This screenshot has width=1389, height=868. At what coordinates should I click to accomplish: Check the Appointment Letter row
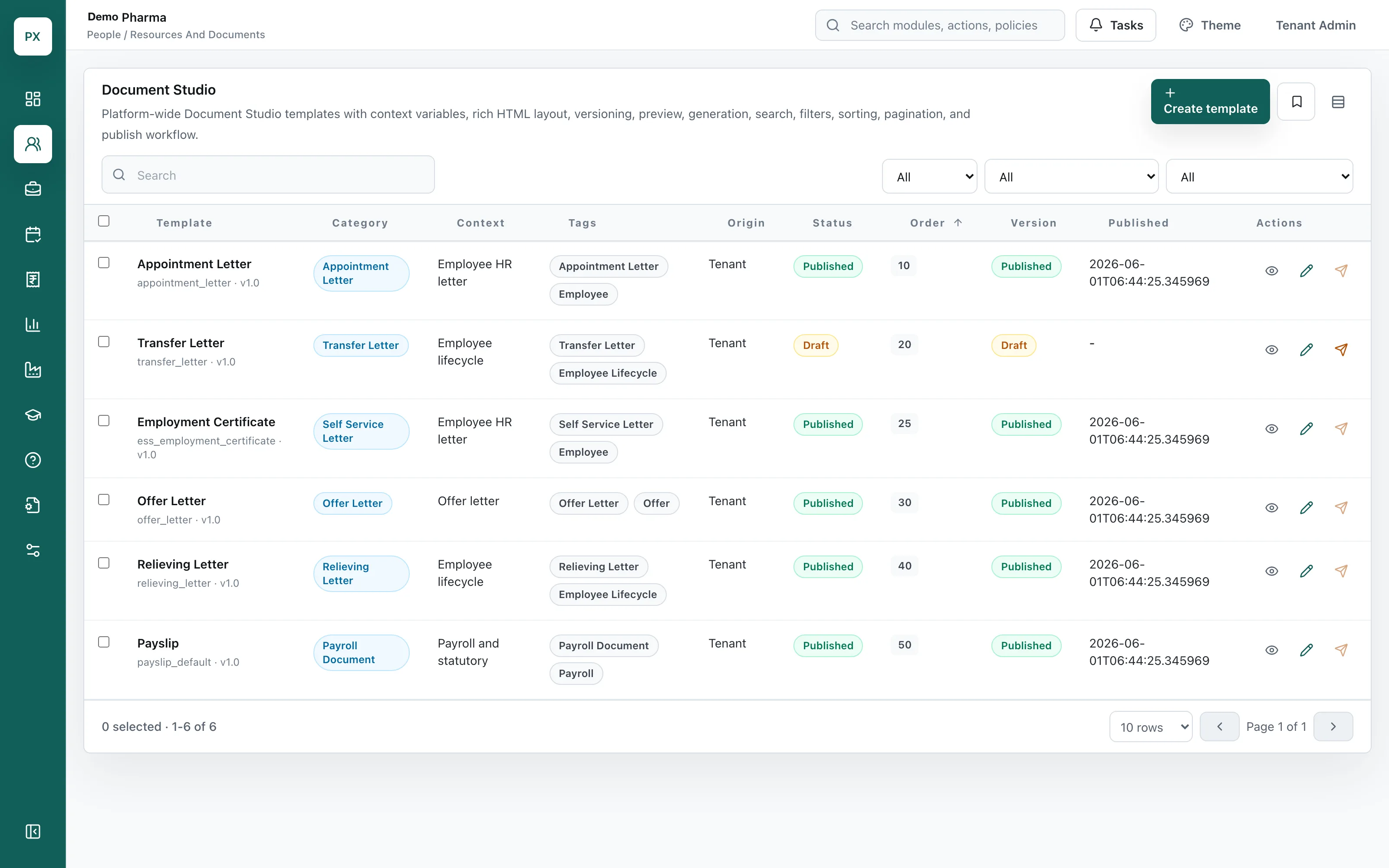[x=104, y=262]
